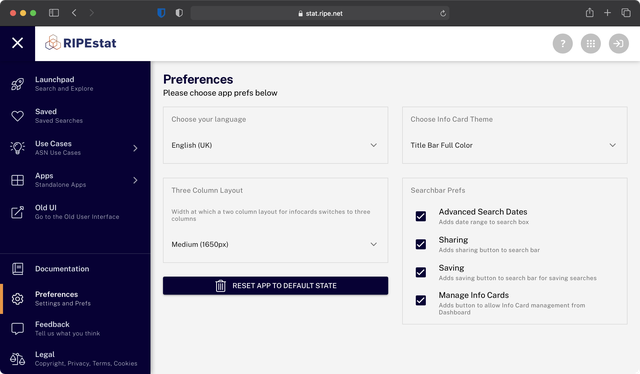Uncheck Advanced Search Dates checkbox

coord(421,216)
